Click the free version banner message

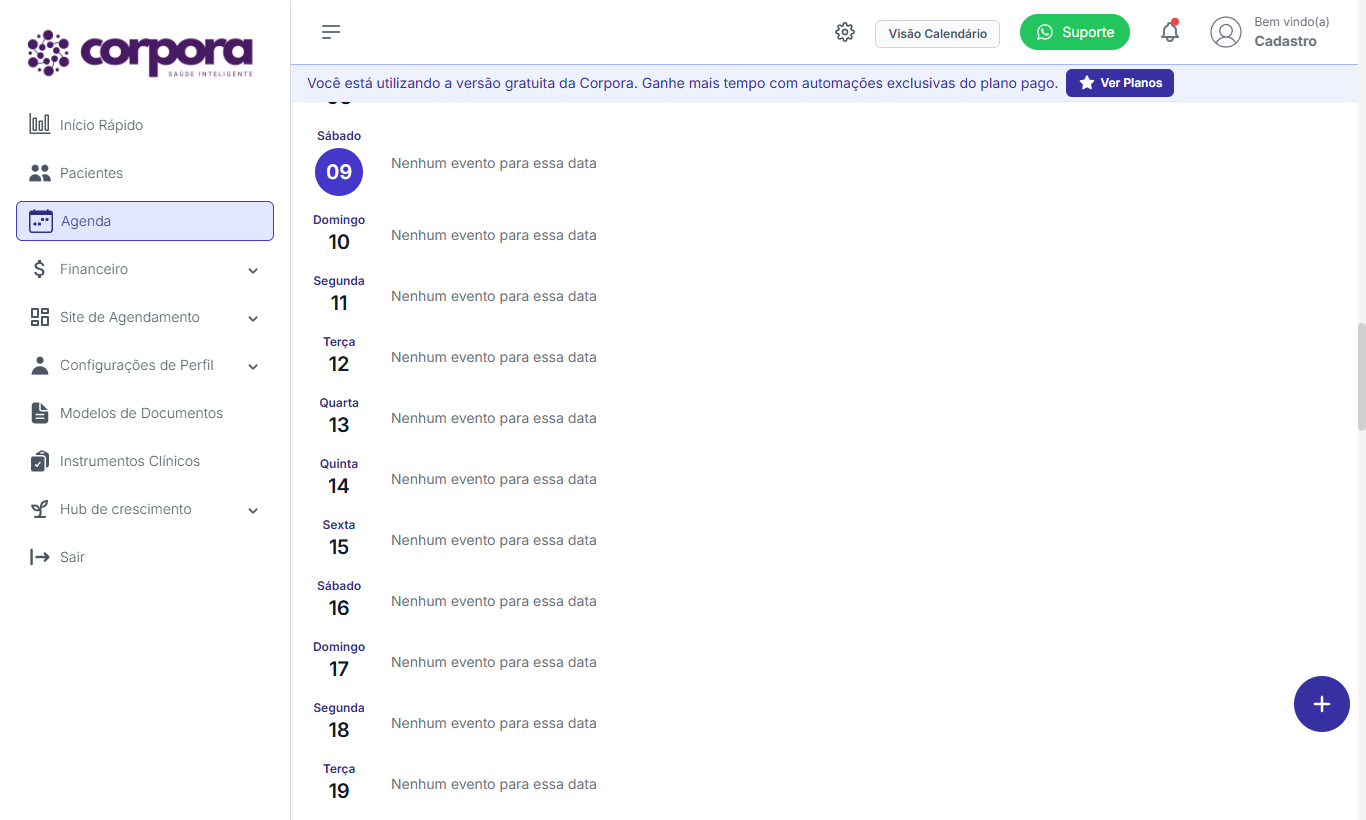pyautogui.click(x=682, y=83)
